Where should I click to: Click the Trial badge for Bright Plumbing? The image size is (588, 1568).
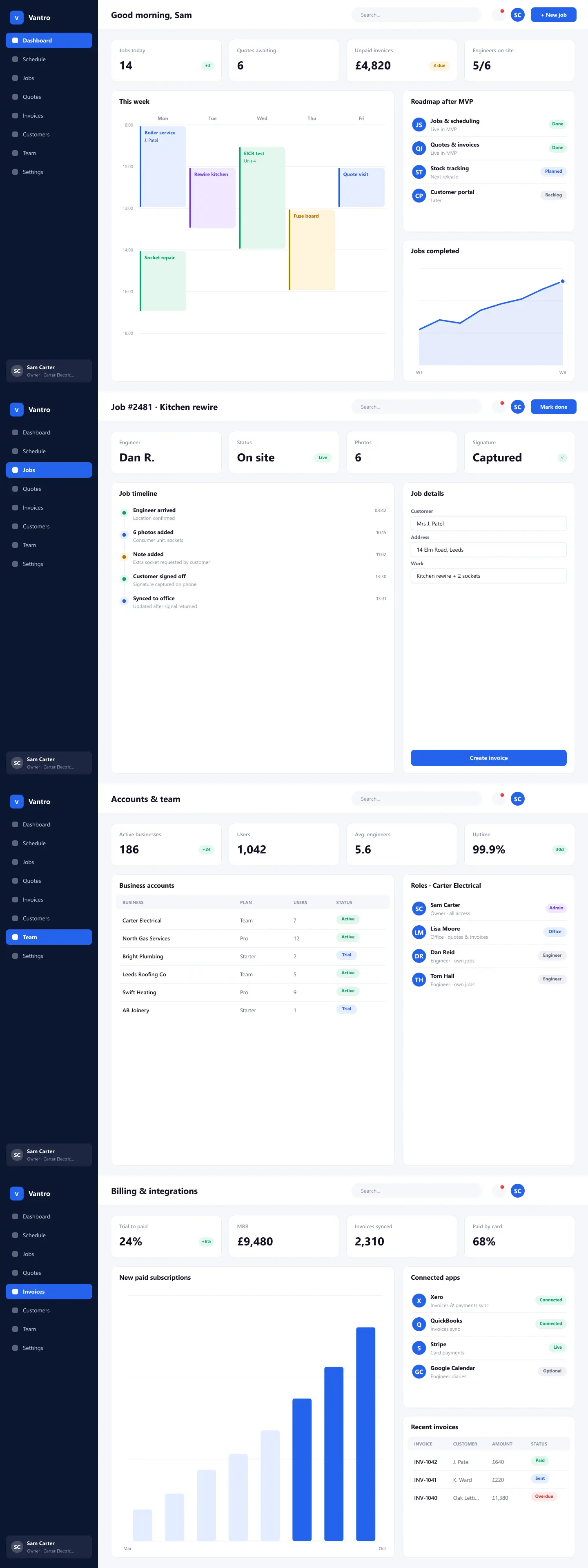346,955
